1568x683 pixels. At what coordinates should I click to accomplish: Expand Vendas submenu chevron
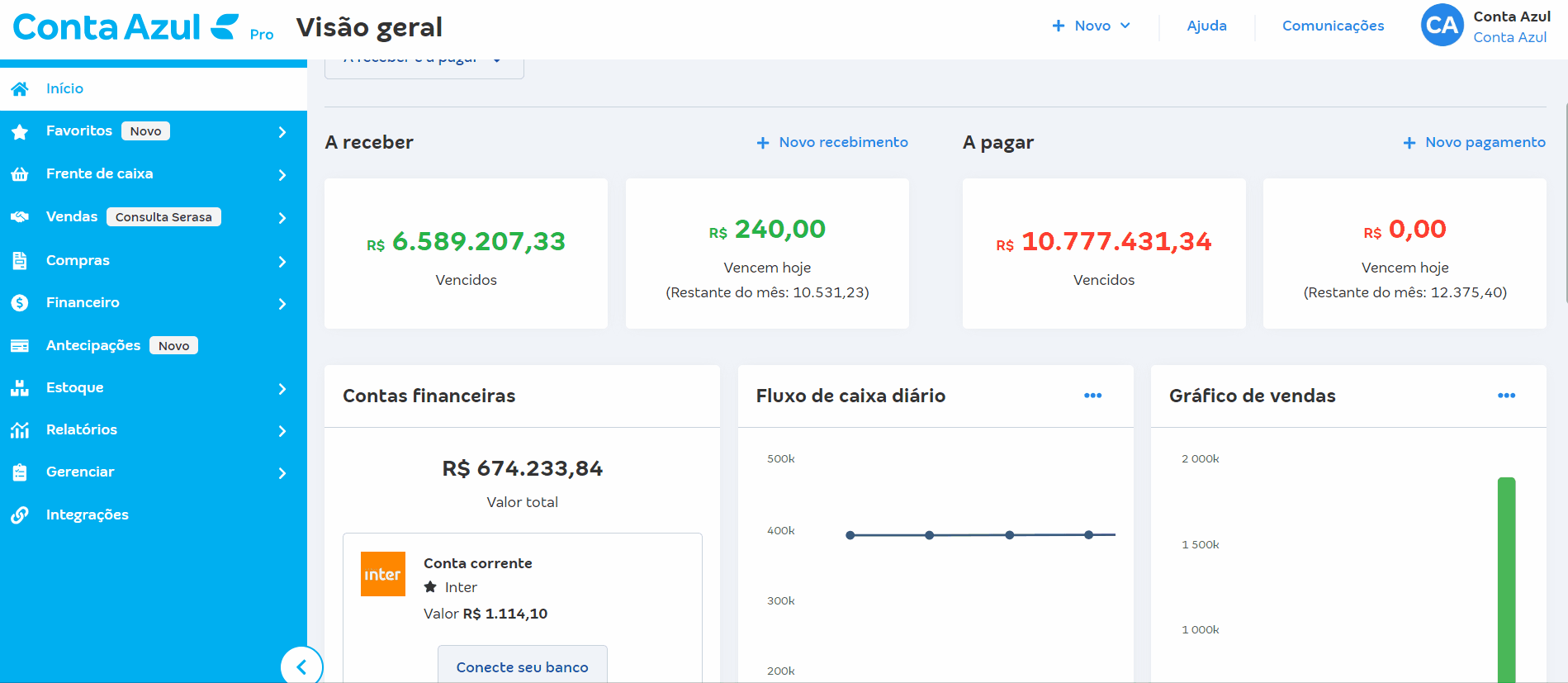coord(282,218)
